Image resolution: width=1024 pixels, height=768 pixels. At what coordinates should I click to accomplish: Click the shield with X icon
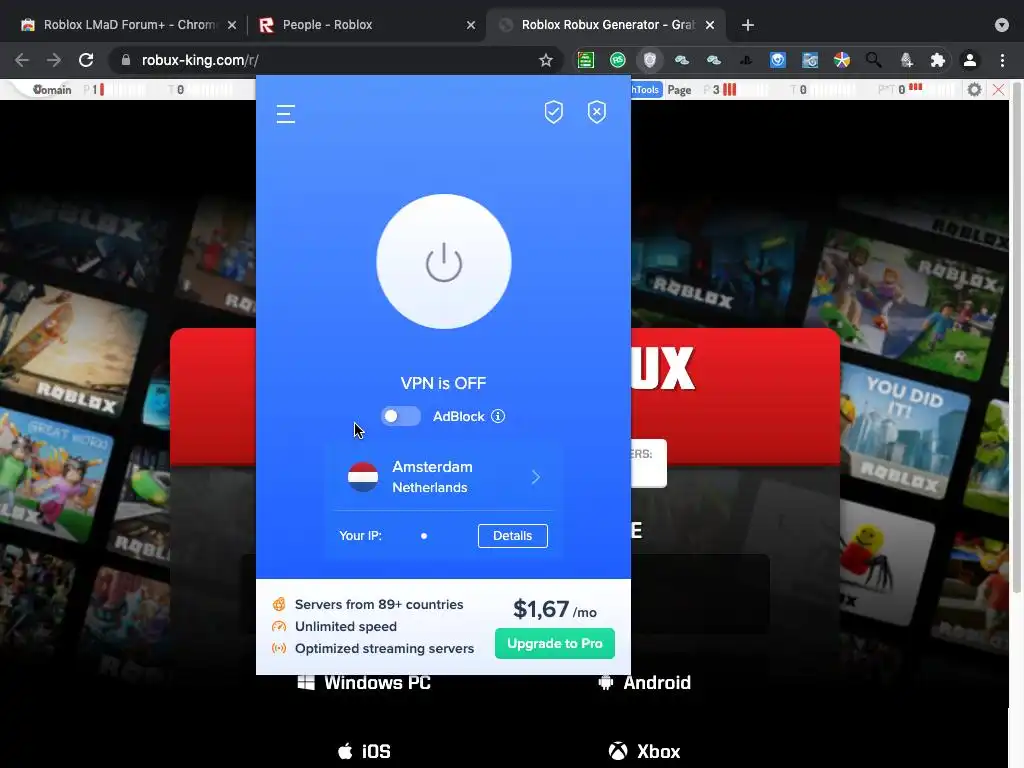tap(597, 112)
